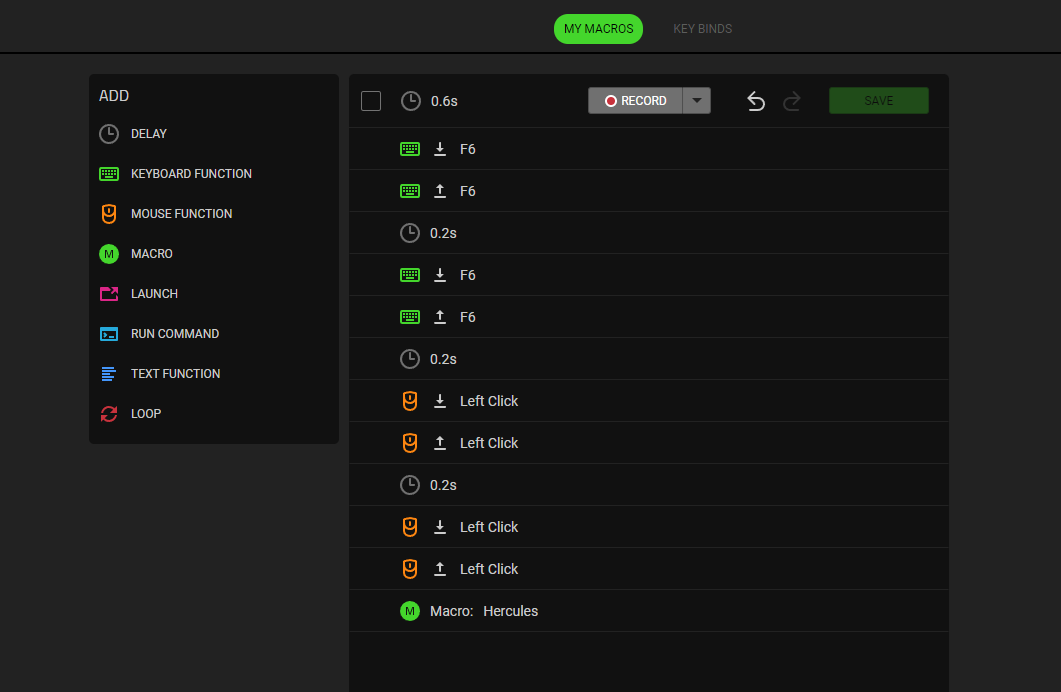Select the first Left Click release row
The image size is (1061, 692).
coord(648,443)
